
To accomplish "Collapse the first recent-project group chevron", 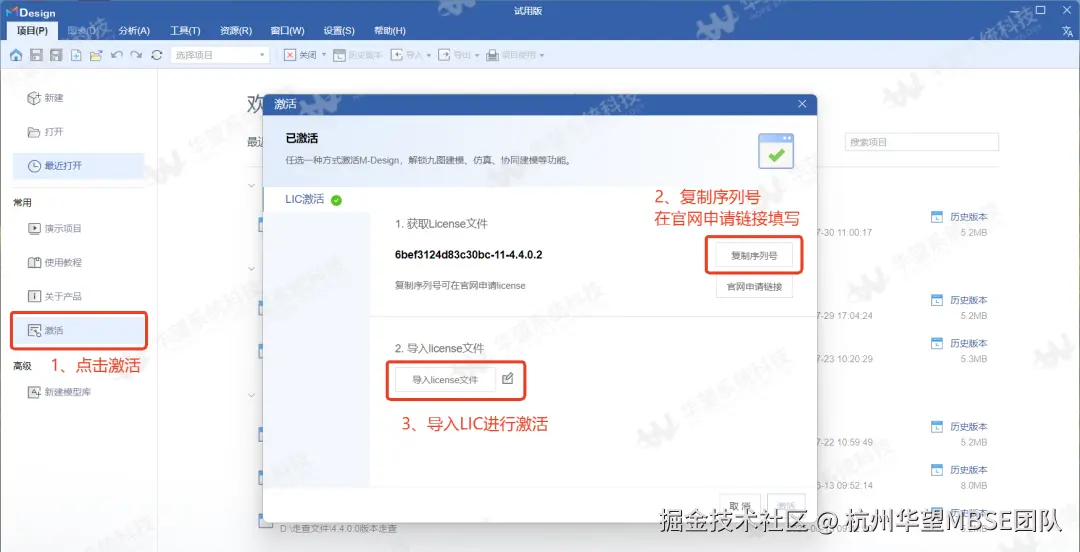I will (x=251, y=185).
